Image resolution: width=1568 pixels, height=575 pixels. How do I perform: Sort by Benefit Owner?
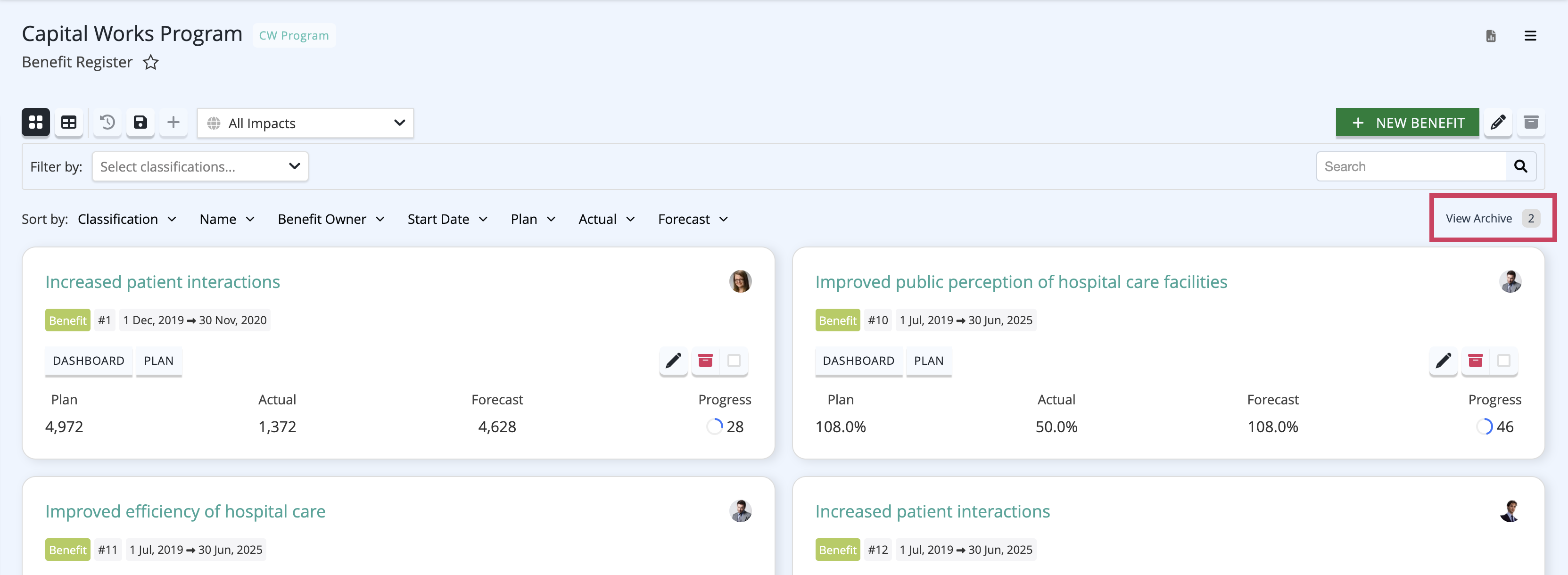pyautogui.click(x=331, y=219)
